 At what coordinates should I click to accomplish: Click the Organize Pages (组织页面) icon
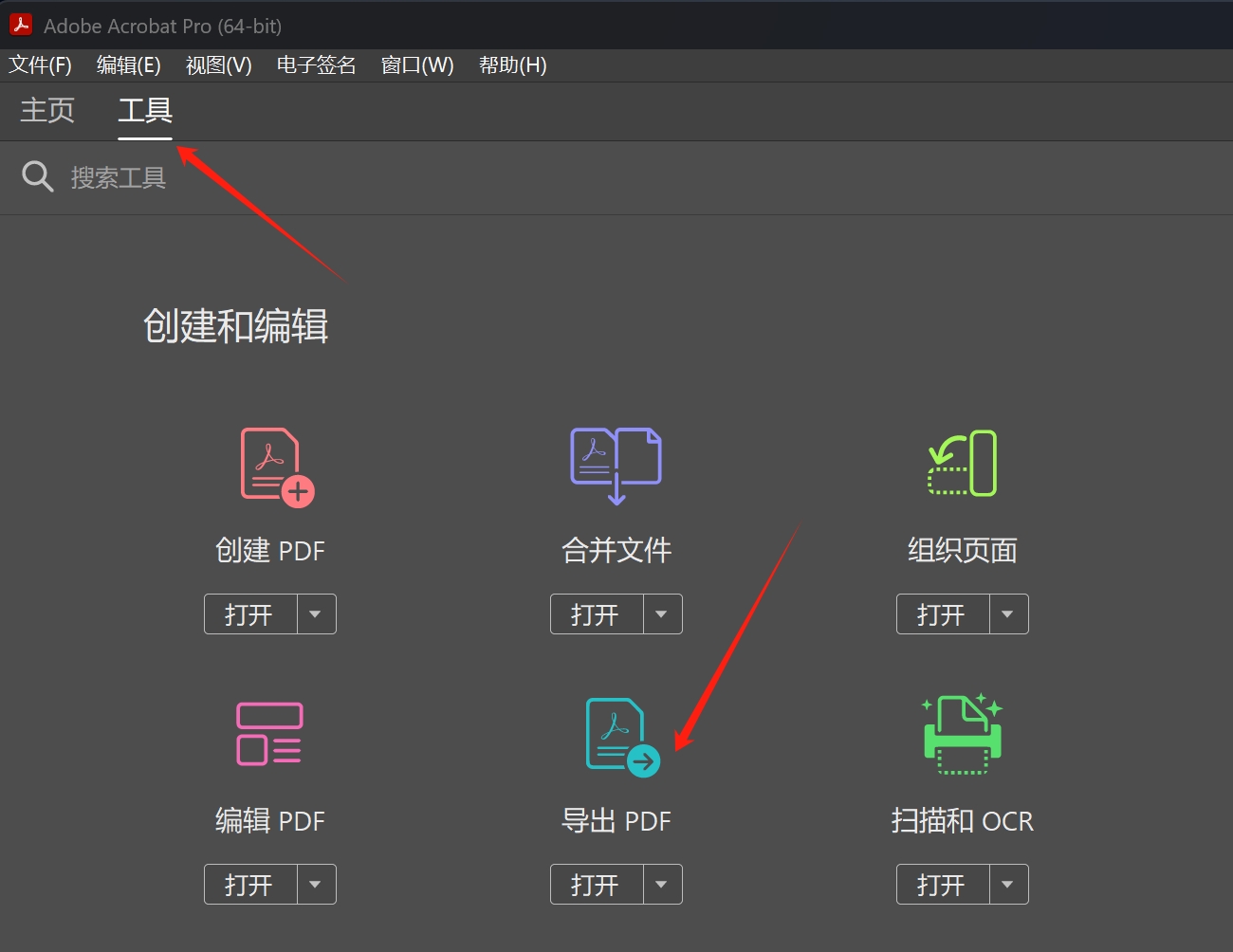(x=962, y=464)
